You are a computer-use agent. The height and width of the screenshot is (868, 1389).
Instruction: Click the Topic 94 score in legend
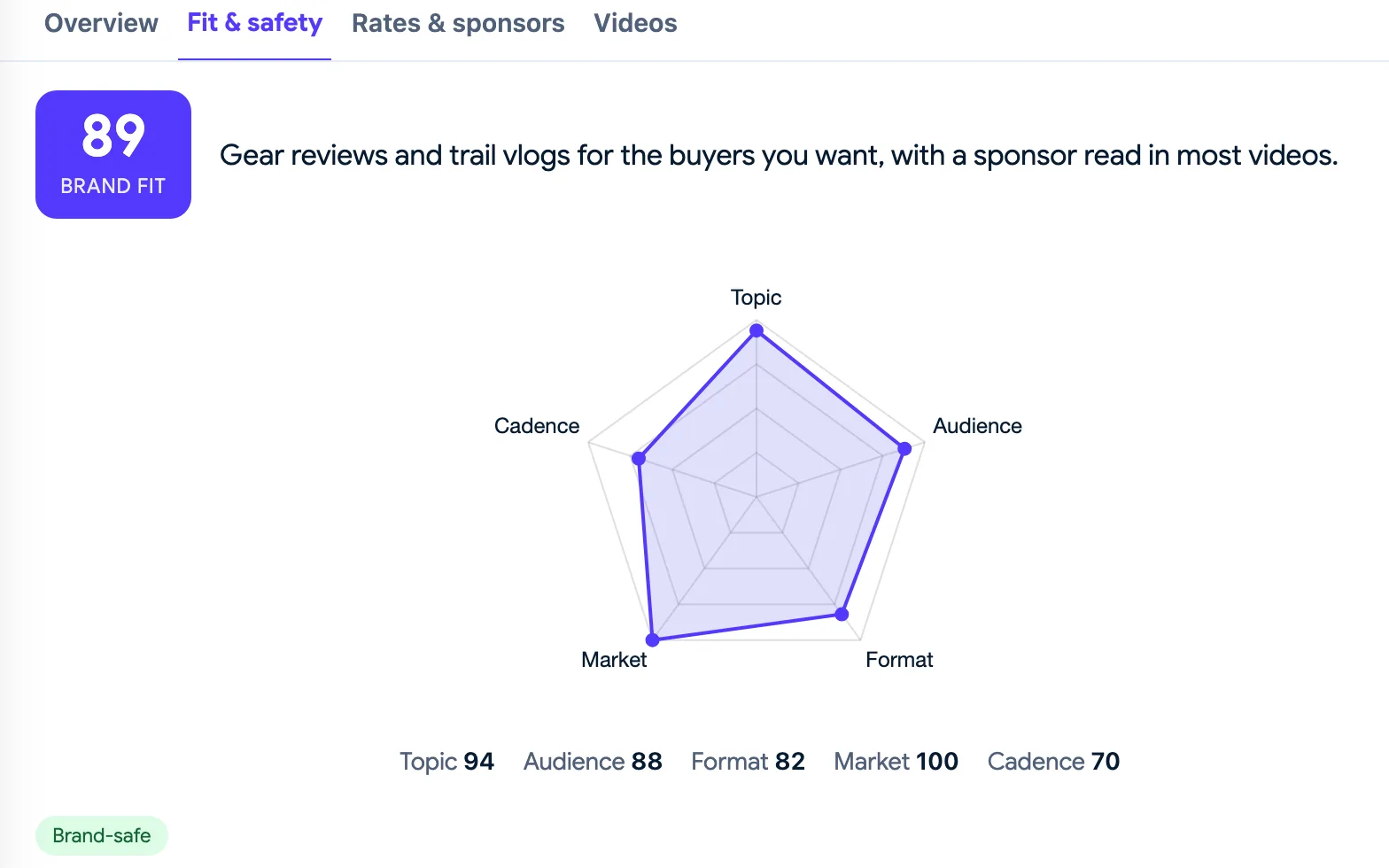[446, 762]
